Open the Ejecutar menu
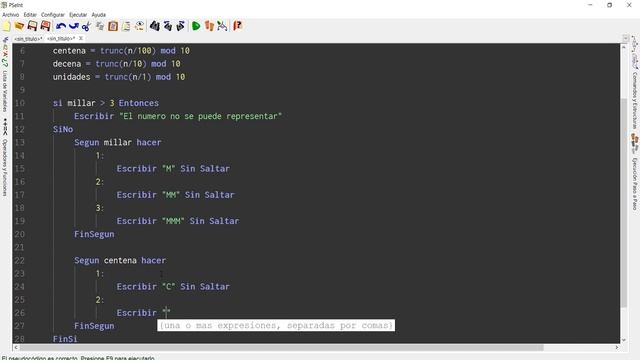This screenshot has height=360, width=640. 78,15
